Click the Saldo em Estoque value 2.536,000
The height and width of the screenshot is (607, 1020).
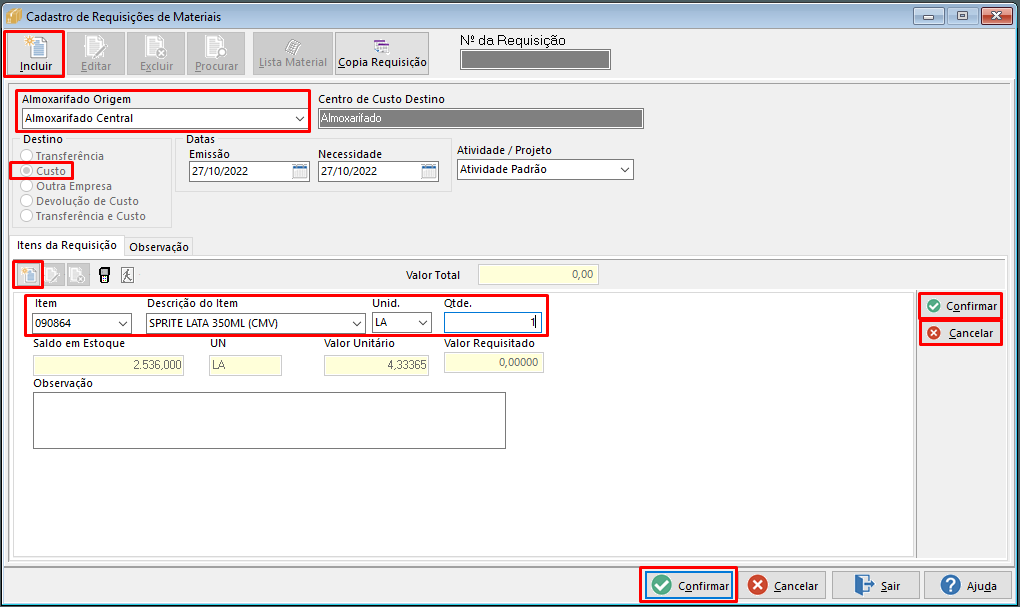[x=108, y=365]
